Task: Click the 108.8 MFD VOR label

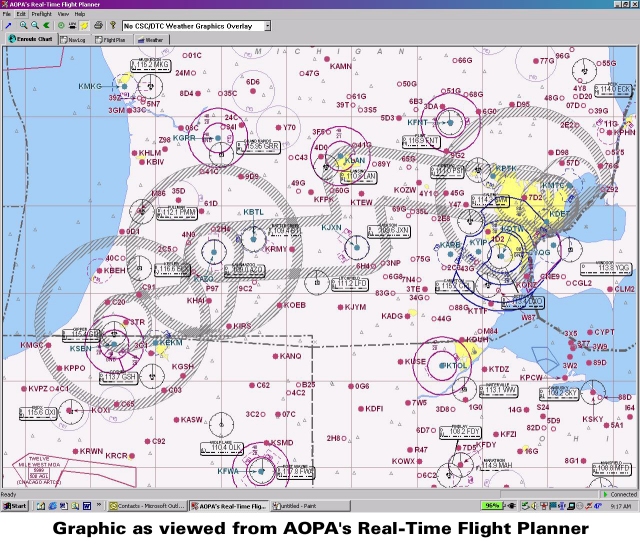Action: coord(612,469)
